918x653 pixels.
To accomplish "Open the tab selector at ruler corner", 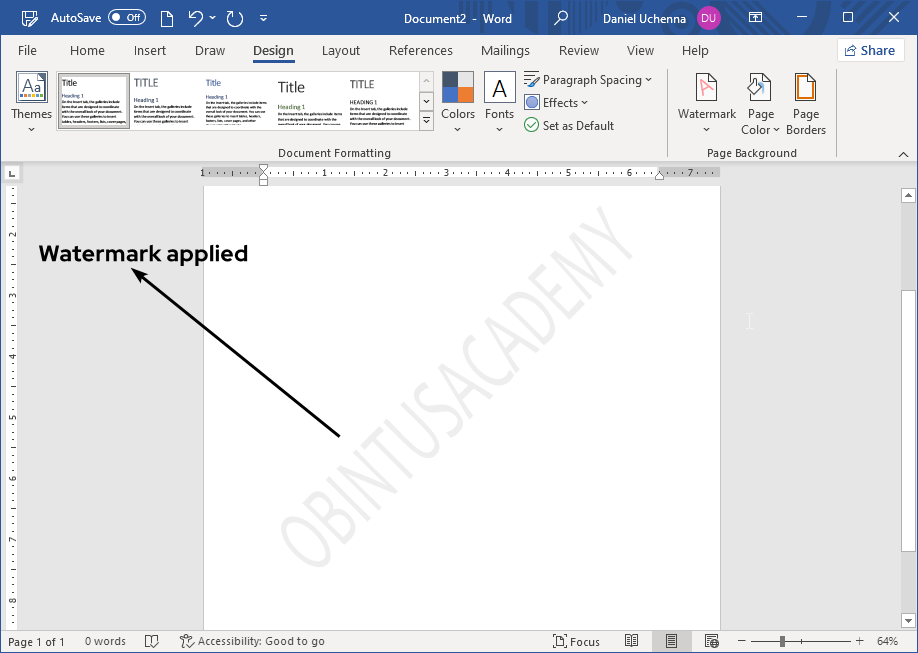I will [12, 172].
